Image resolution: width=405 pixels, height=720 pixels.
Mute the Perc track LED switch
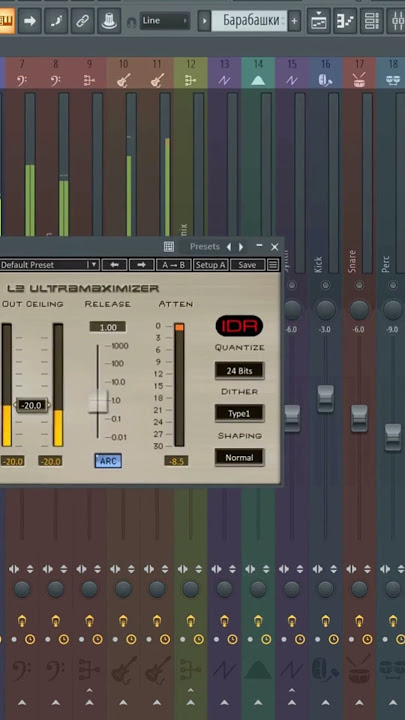393,285
